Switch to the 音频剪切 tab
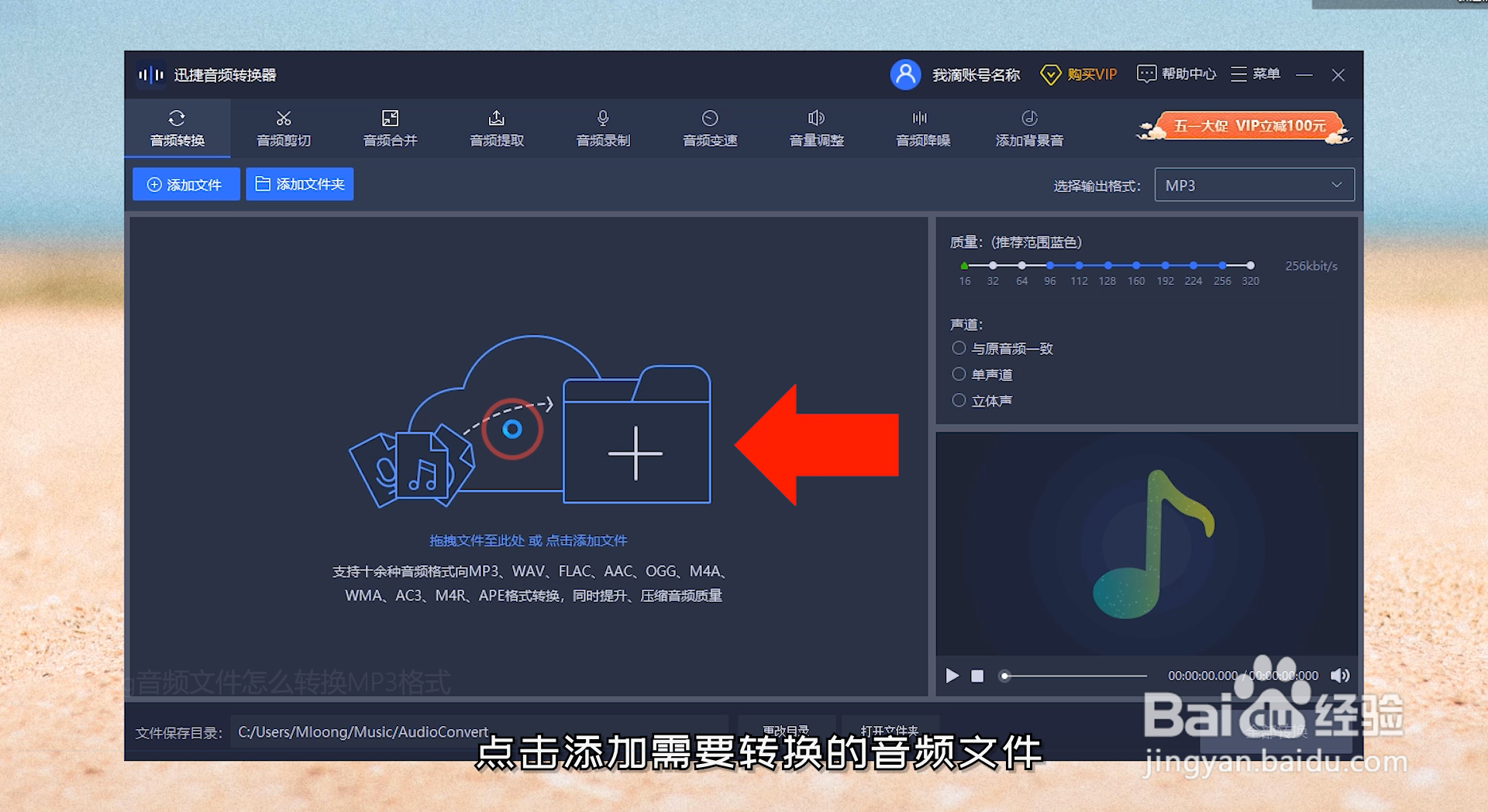This screenshot has height=812, width=1488. (284, 129)
